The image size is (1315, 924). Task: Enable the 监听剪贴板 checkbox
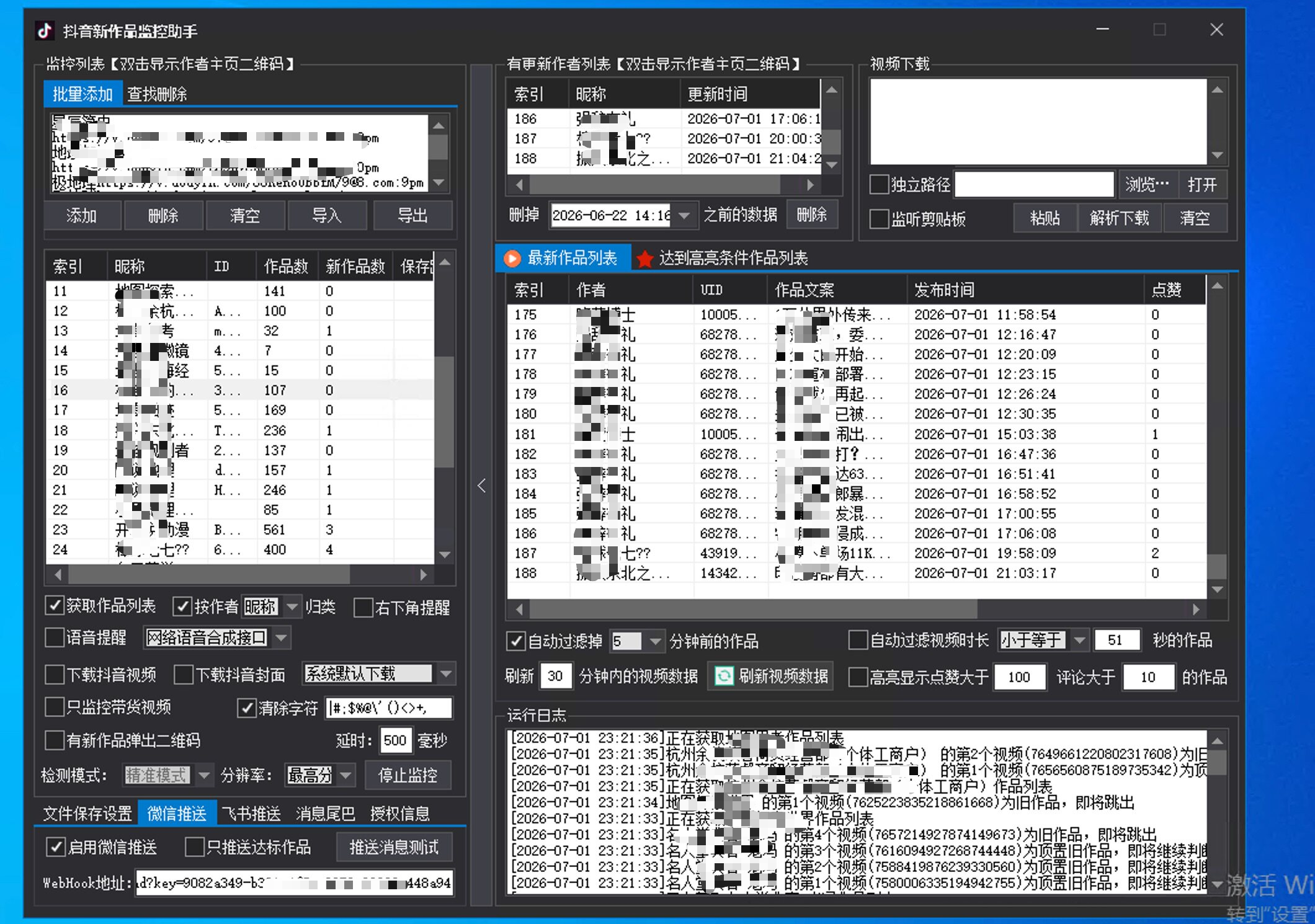point(879,219)
